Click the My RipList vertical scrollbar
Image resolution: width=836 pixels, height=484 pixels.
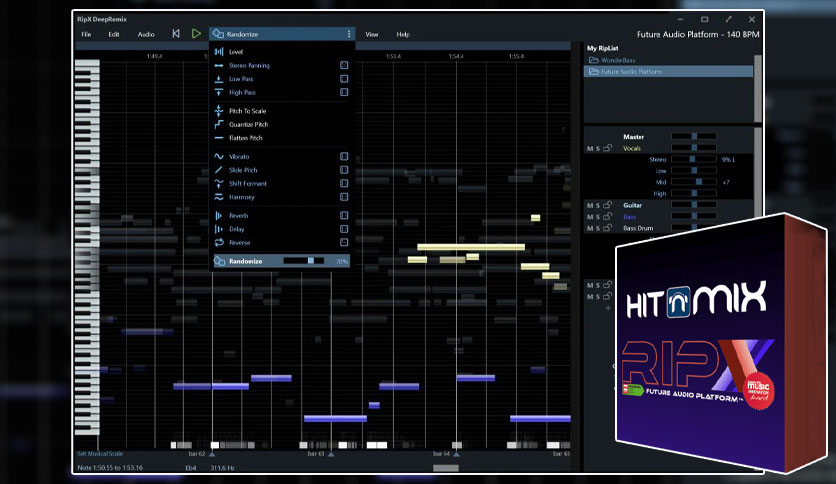(x=758, y=88)
